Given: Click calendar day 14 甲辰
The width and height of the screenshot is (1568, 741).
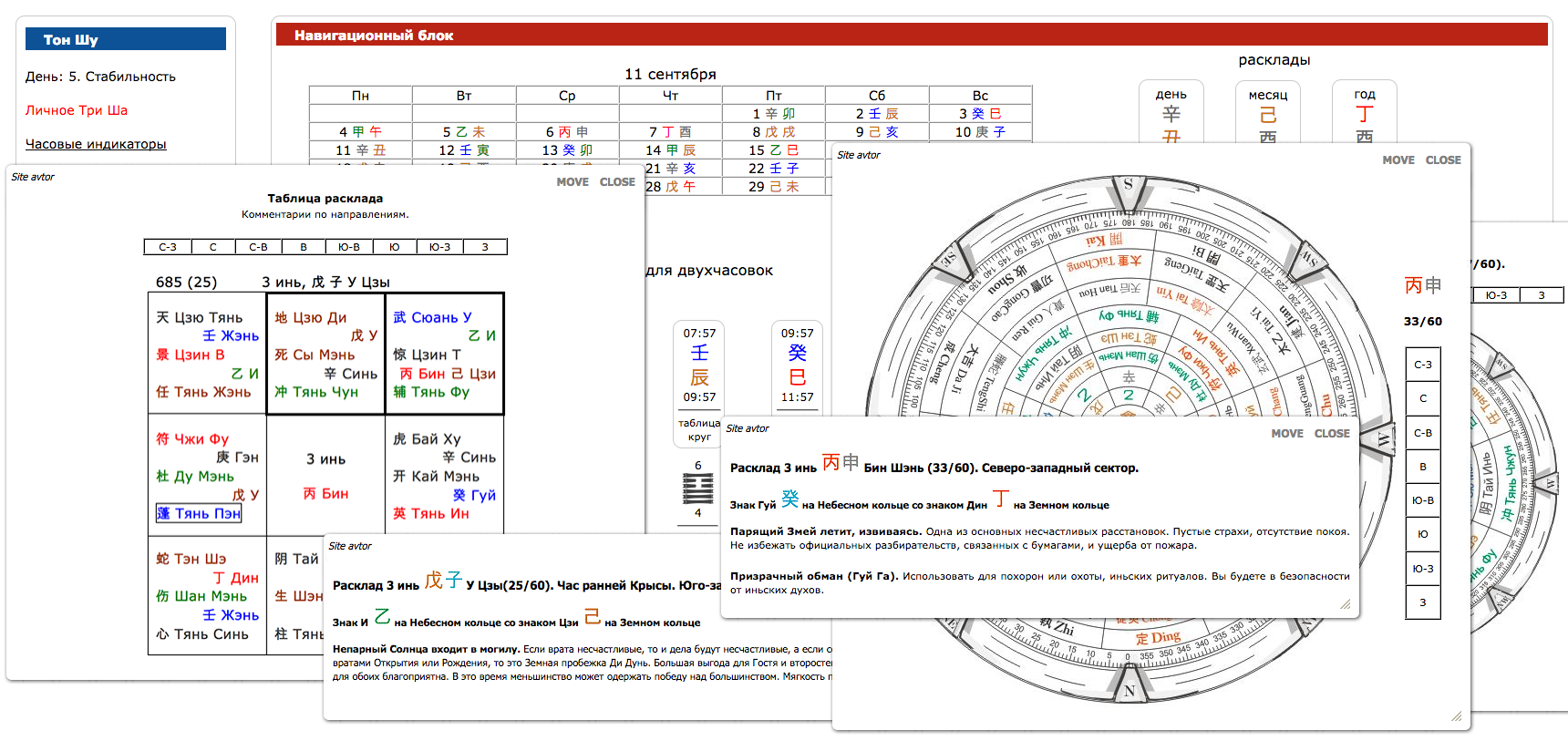Looking at the screenshot, I should (x=670, y=150).
